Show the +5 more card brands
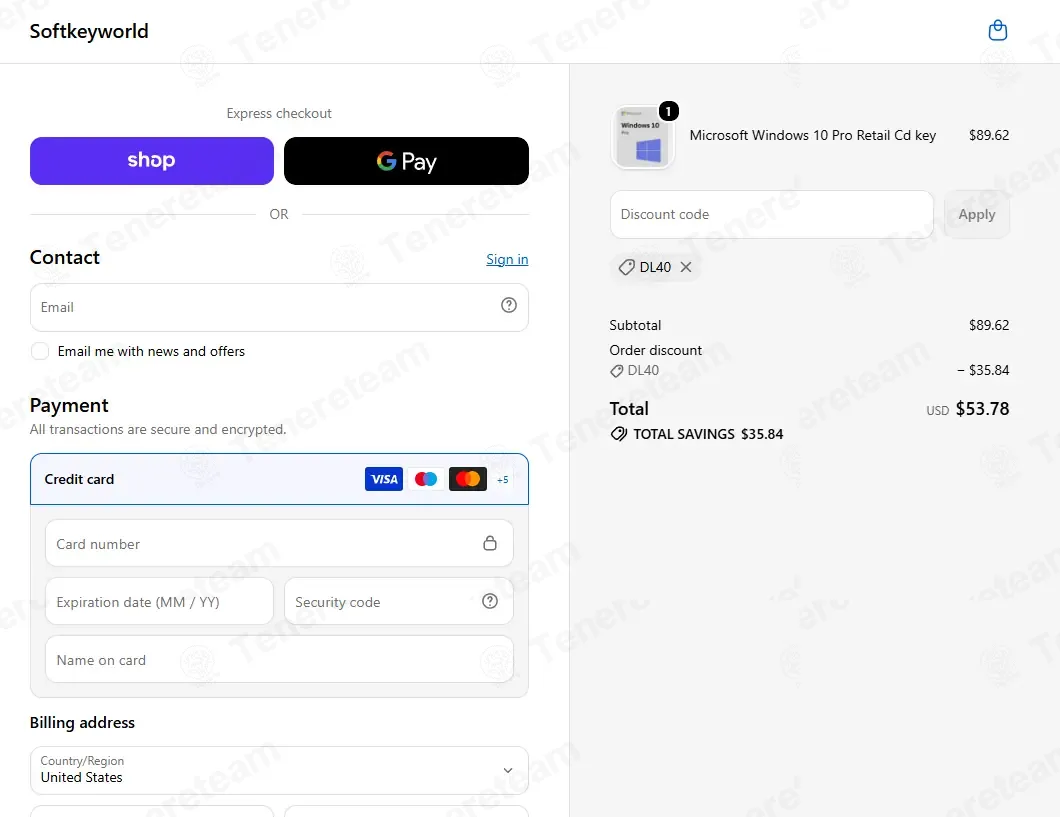1060x817 pixels. 502,480
